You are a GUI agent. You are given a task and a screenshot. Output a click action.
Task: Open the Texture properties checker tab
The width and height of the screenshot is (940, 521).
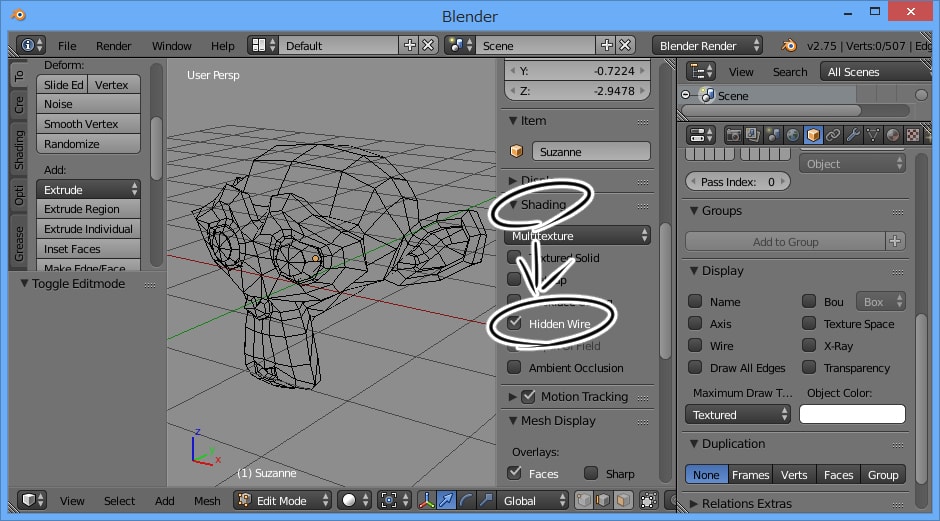point(912,135)
